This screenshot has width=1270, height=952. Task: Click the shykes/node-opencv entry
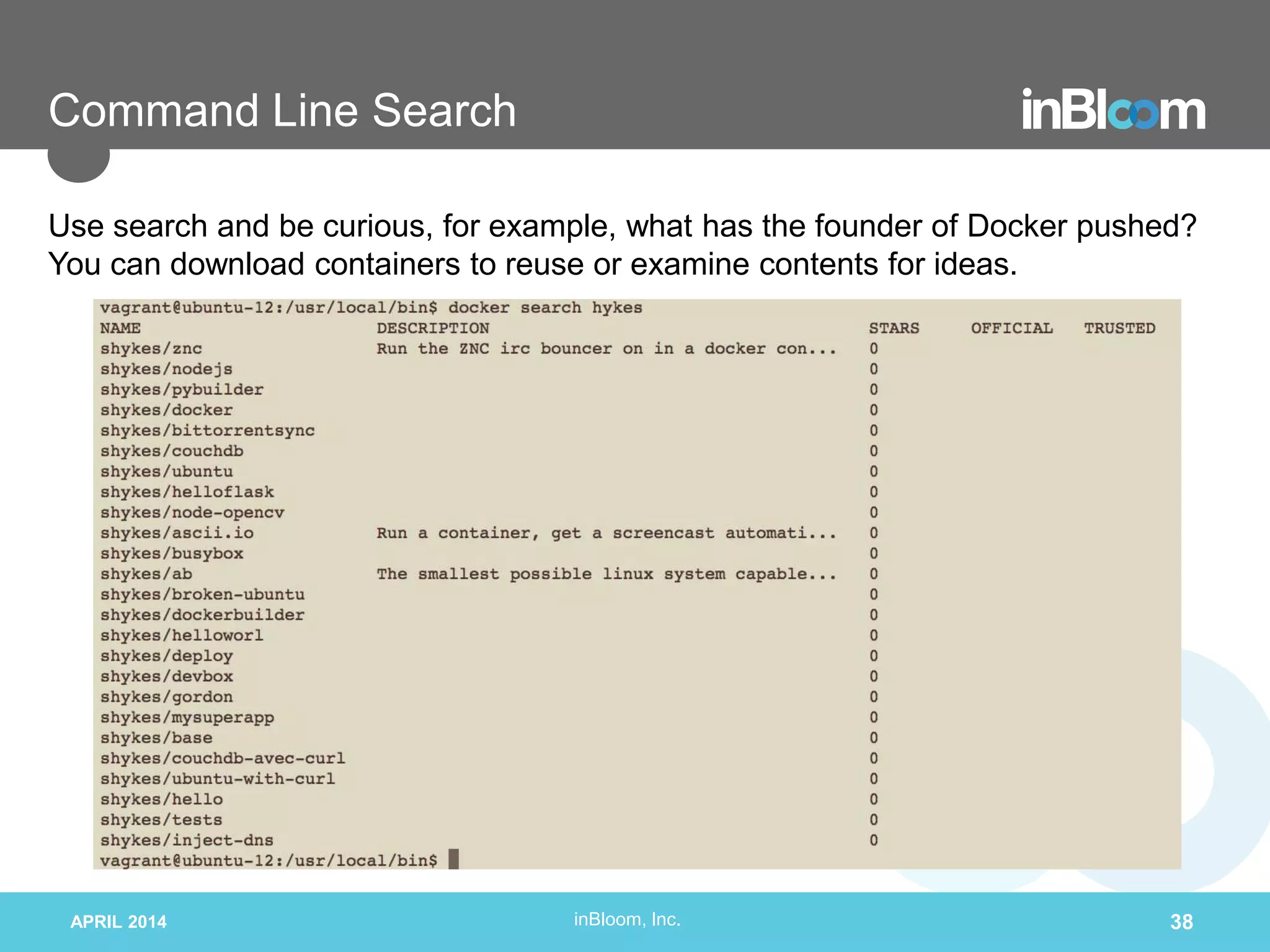pyautogui.click(x=192, y=513)
